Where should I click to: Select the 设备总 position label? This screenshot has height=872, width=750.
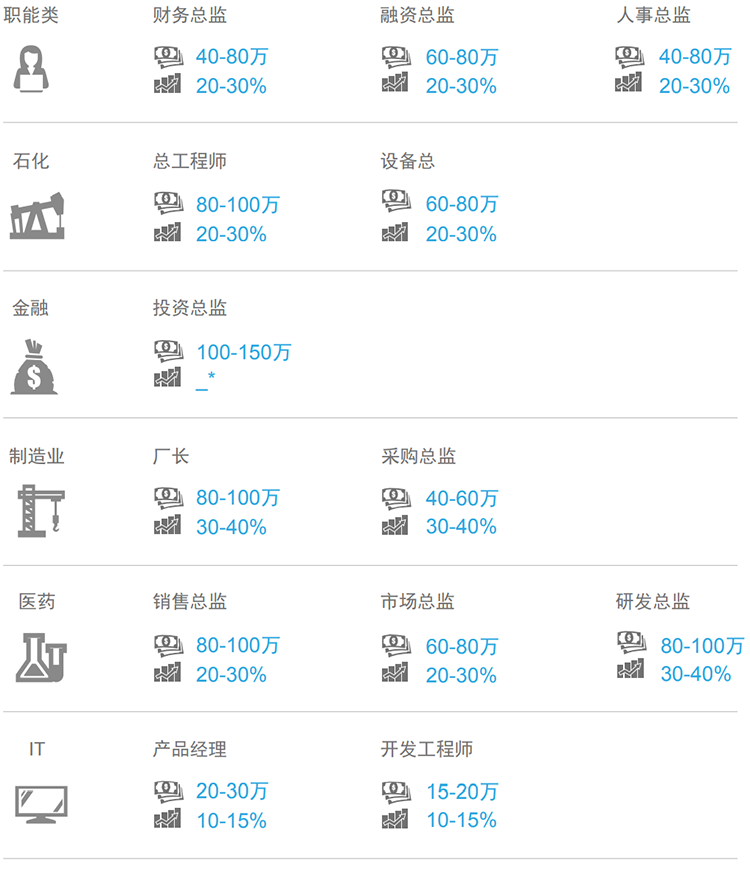coord(408,162)
